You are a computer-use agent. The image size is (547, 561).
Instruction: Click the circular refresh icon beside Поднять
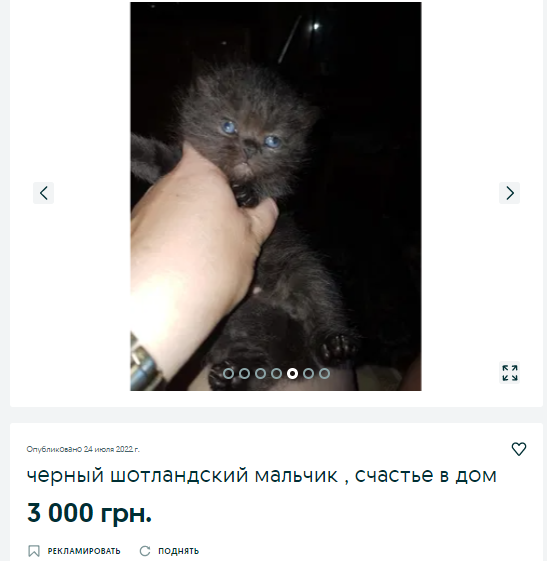coord(145,551)
